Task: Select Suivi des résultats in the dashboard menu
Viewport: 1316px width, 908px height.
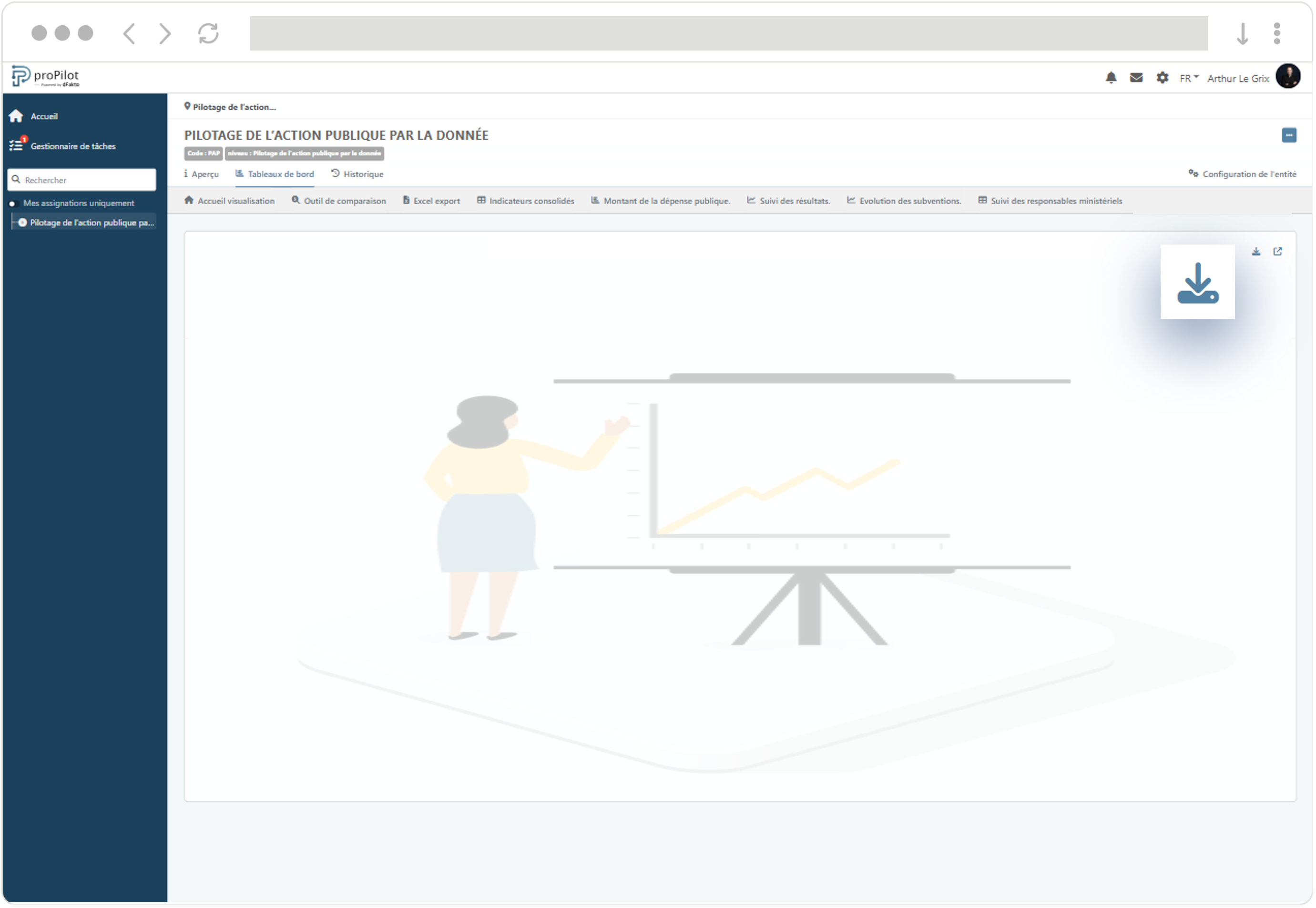Action: [788, 201]
